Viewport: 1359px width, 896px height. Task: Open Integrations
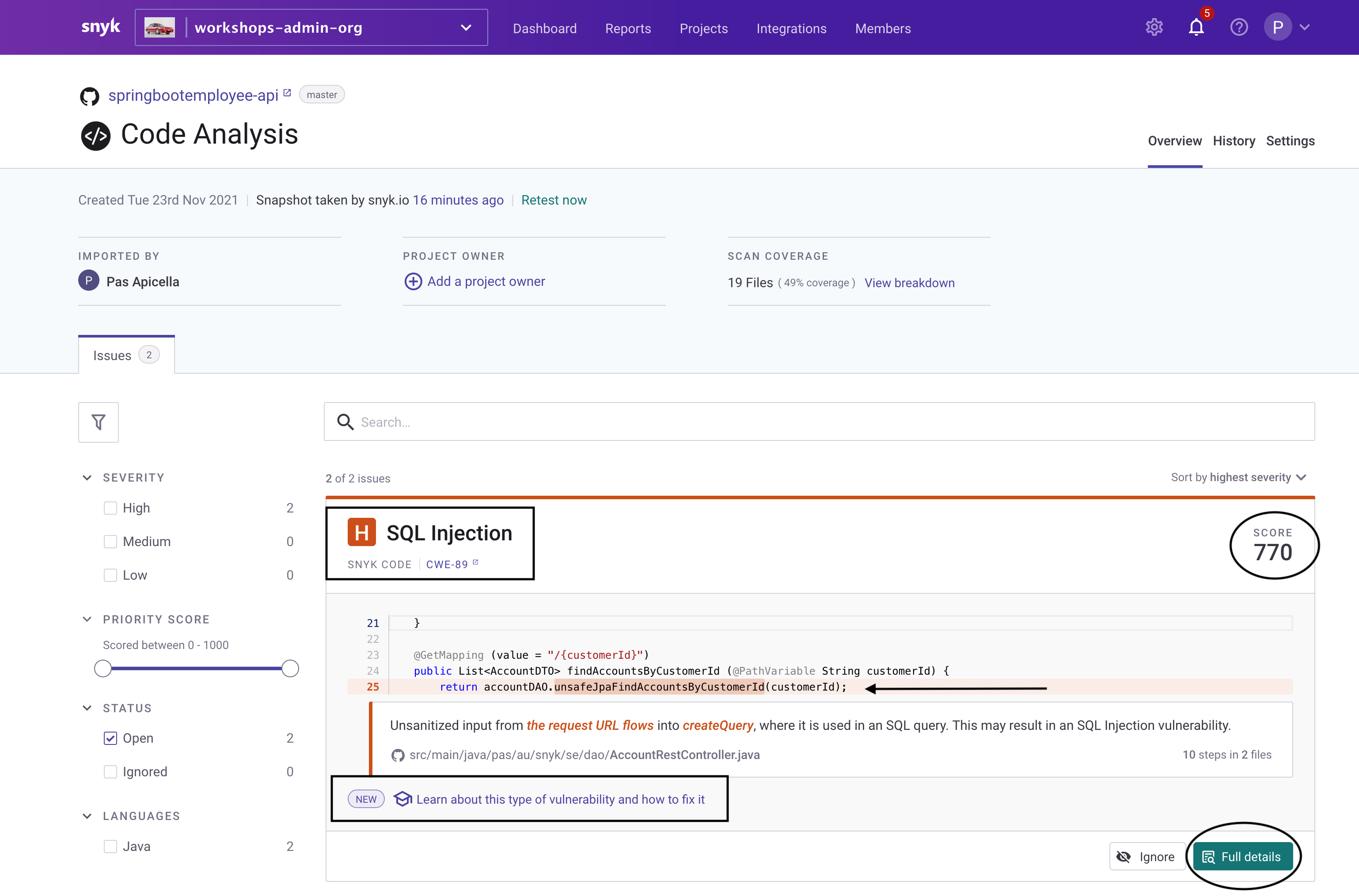click(x=791, y=28)
